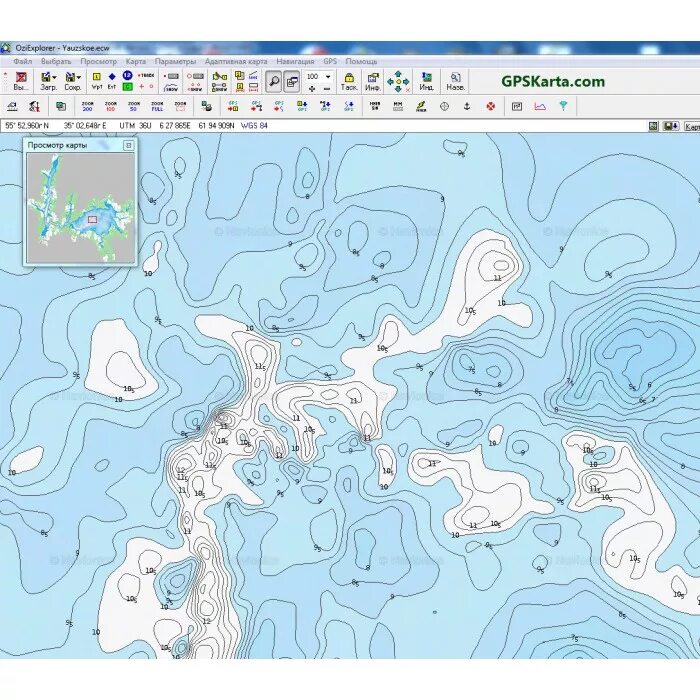Select the Wpt waypoint tool
The image size is (700, 700).
click(x=96, y=81)
